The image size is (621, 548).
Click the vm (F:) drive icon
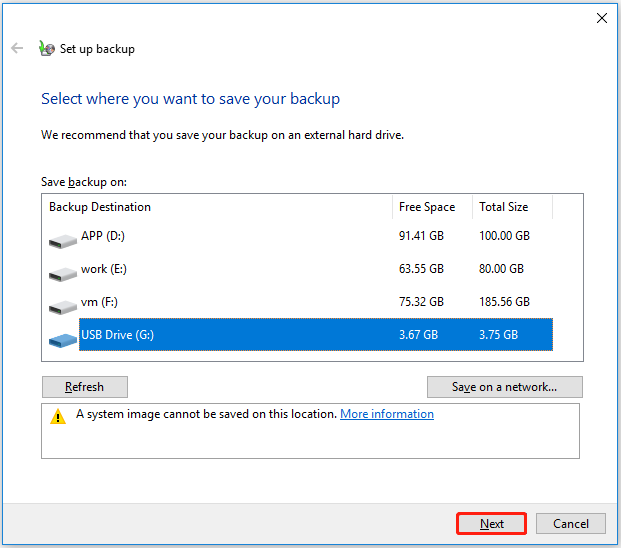[x=62, y=306]
